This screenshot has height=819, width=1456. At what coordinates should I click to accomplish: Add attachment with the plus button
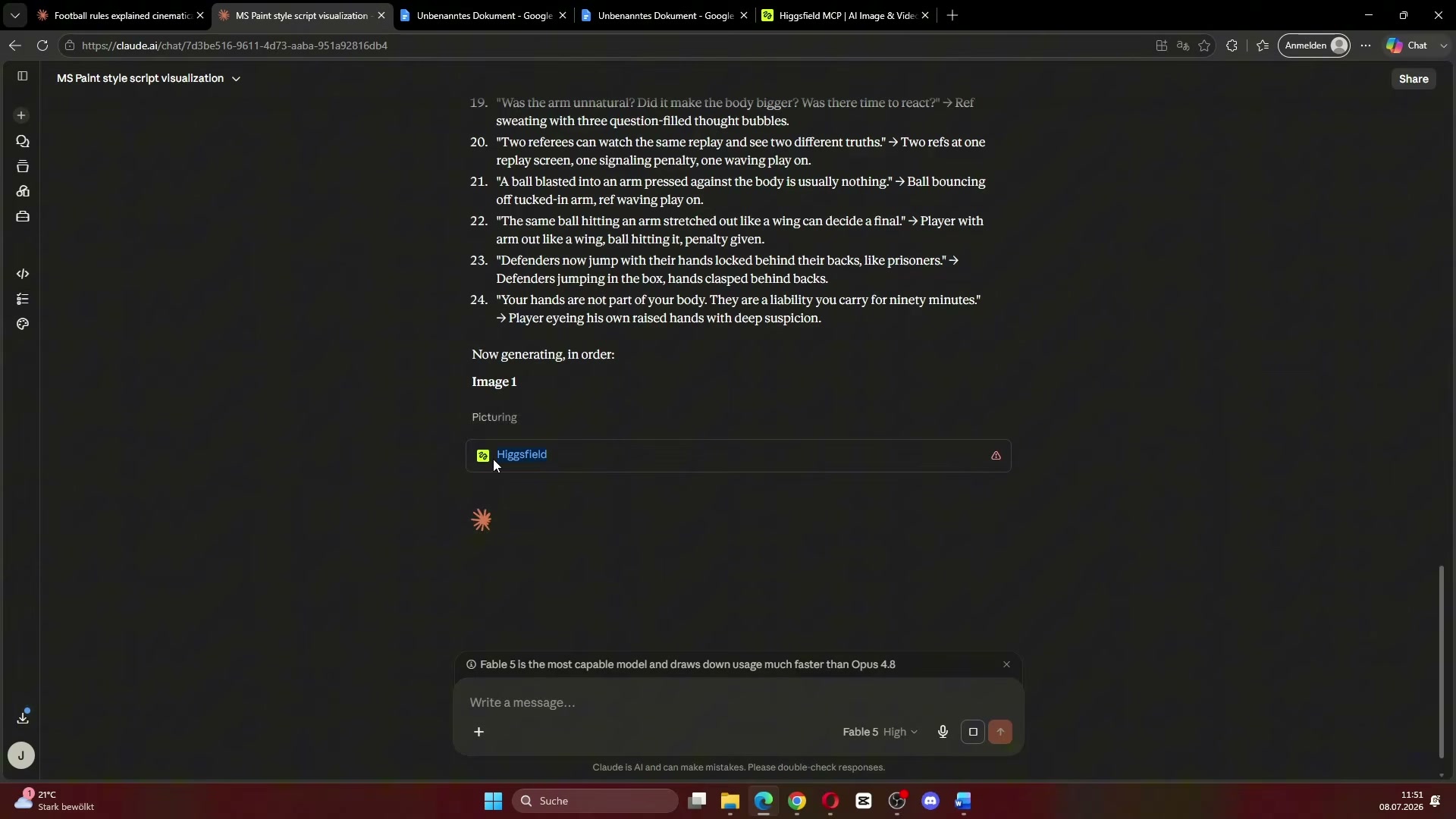(479, 732)
